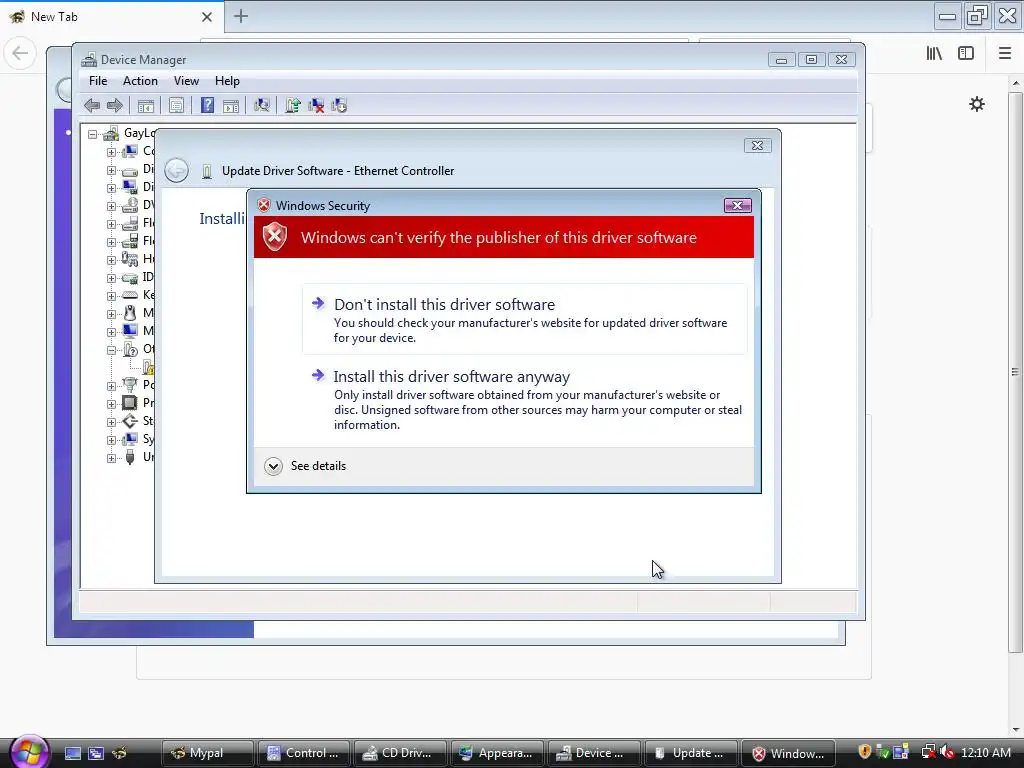Open View menu in Device Manager
Viewport: 1024px width, 768px height.
coord(186,81)
